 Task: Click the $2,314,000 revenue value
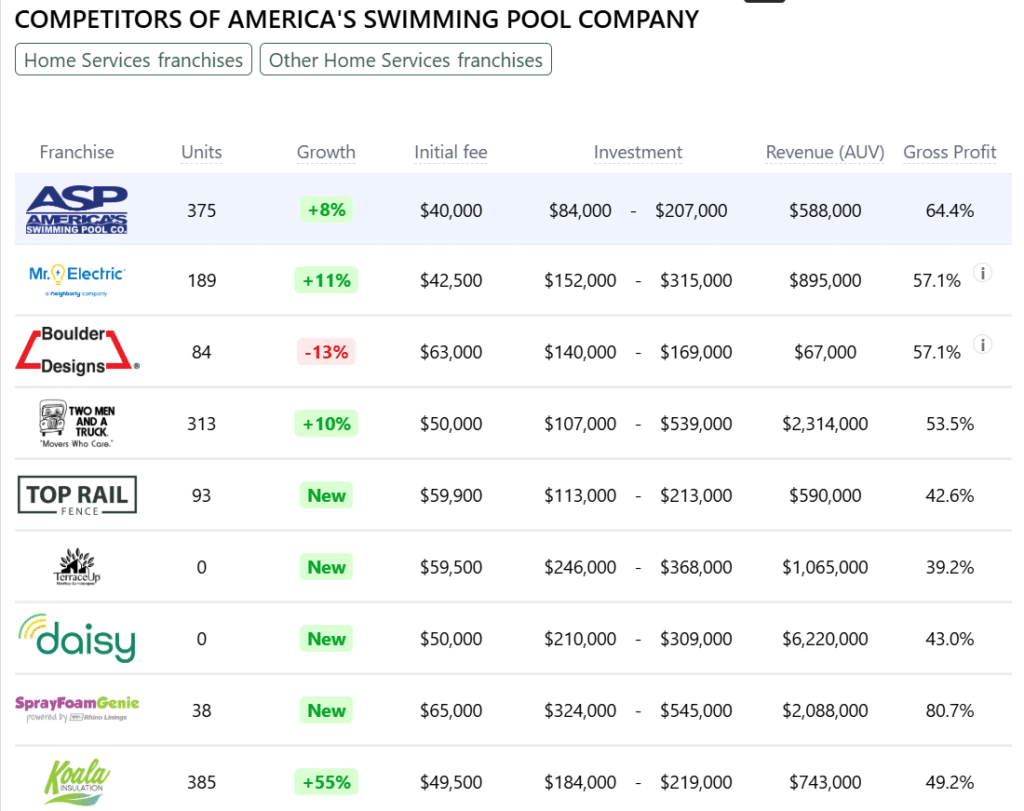pyautogui.click(x=825, y=424)
